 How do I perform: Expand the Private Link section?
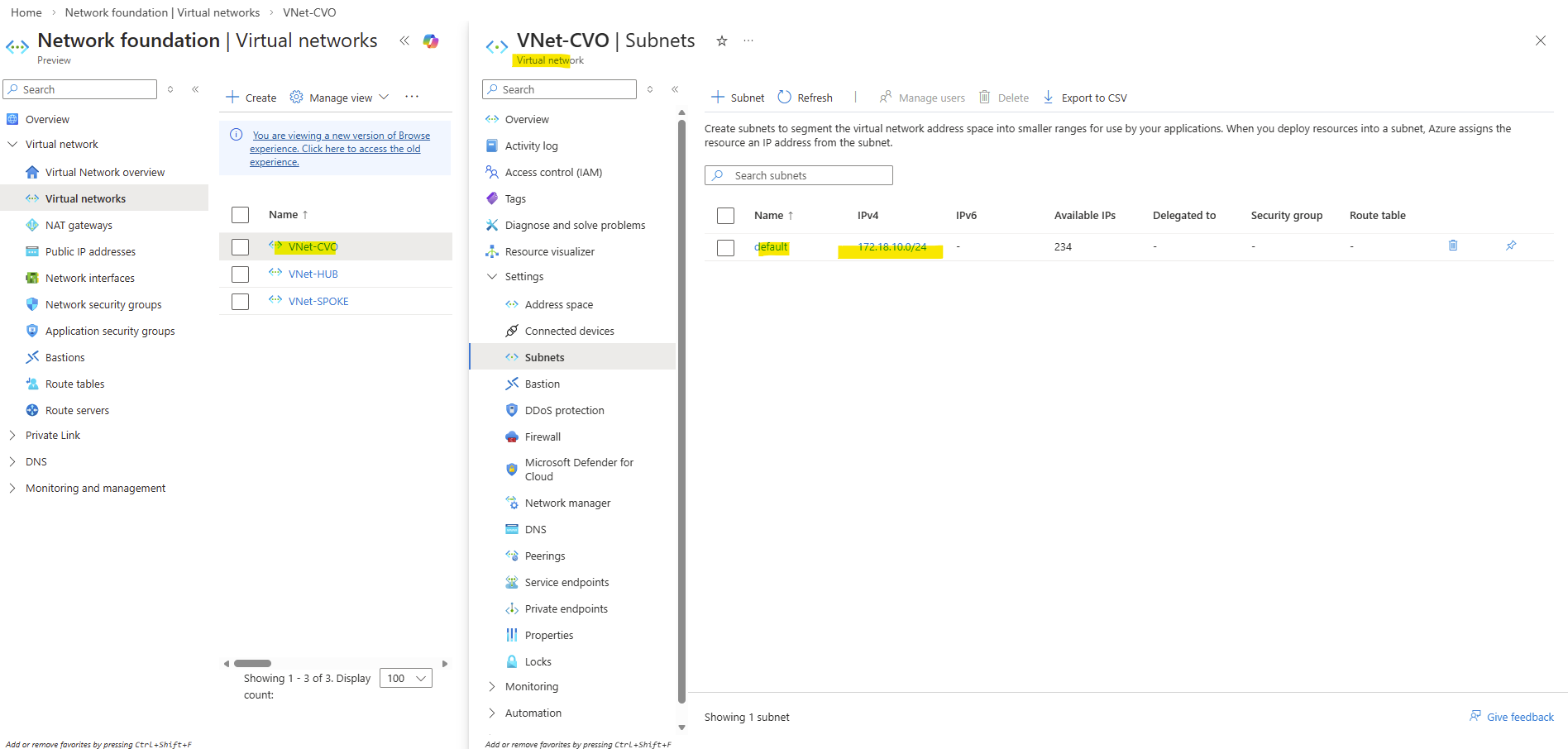click(12, 436)
